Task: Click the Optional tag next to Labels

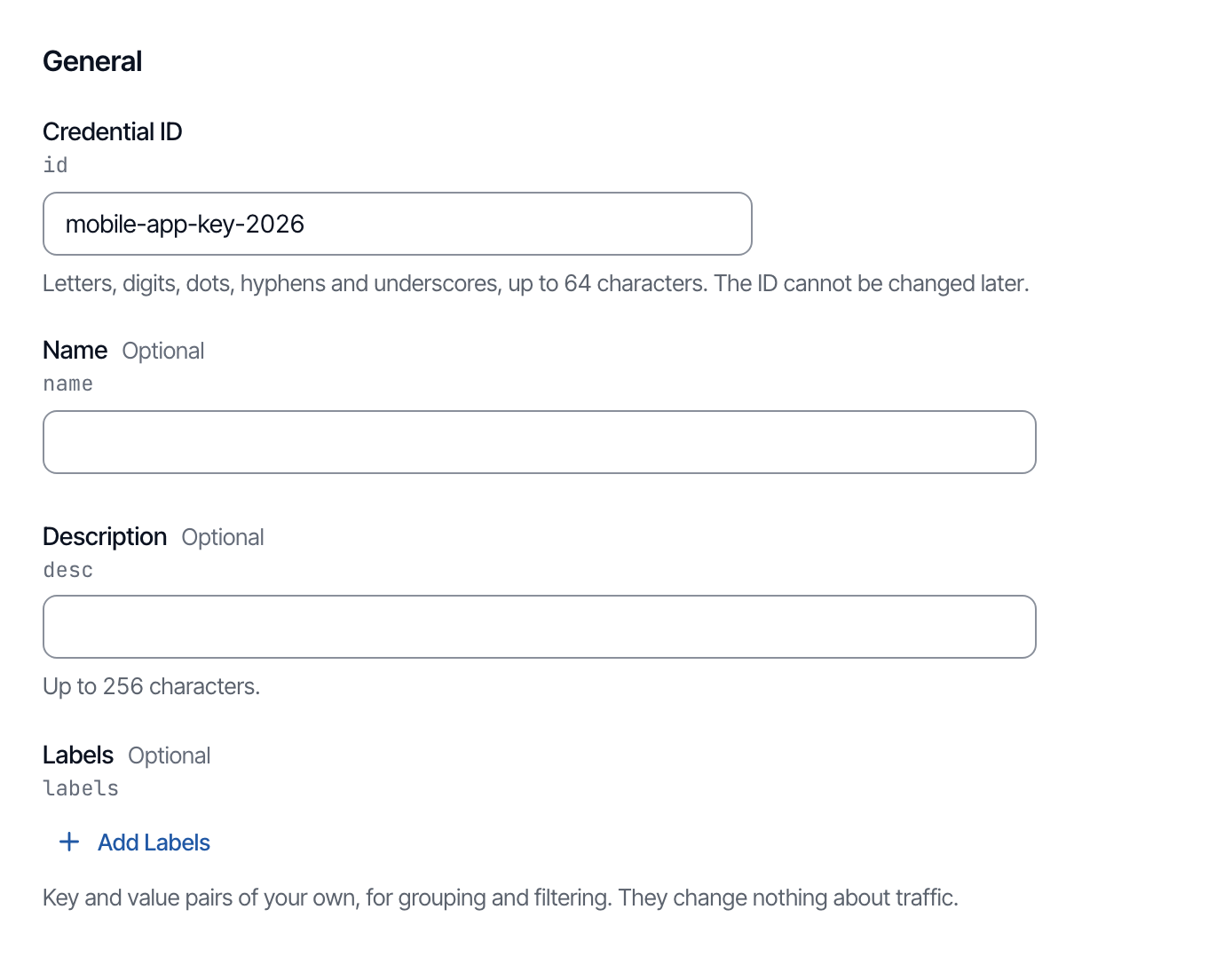Action: click(170, 755)
